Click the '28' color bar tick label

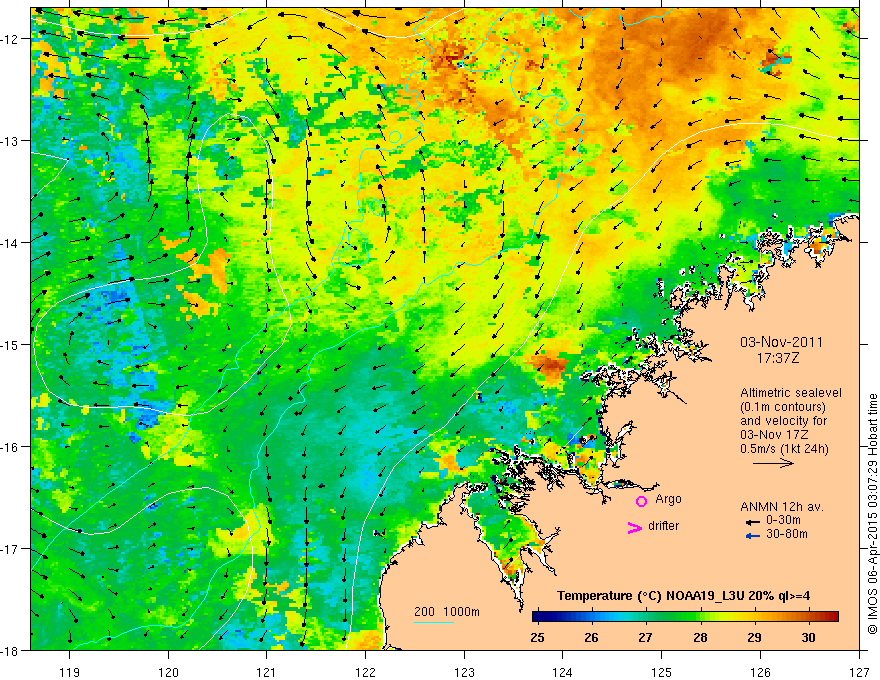pyautogui.click(x=700, y=638)
